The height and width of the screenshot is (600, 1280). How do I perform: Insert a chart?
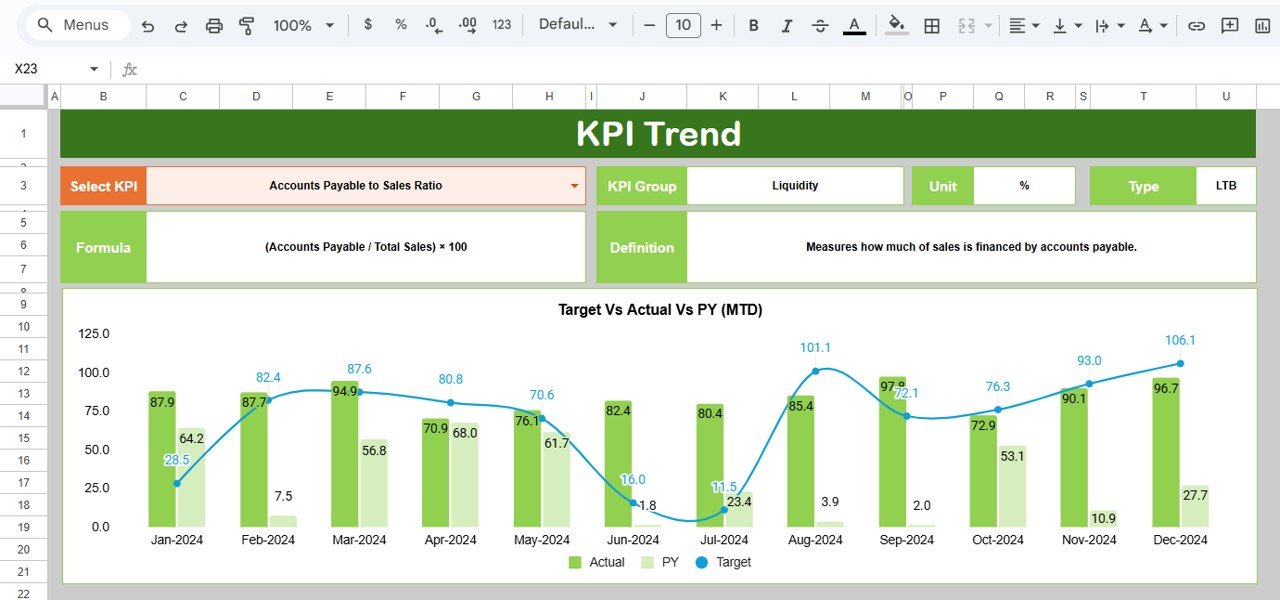click(x=1261, y=25)
